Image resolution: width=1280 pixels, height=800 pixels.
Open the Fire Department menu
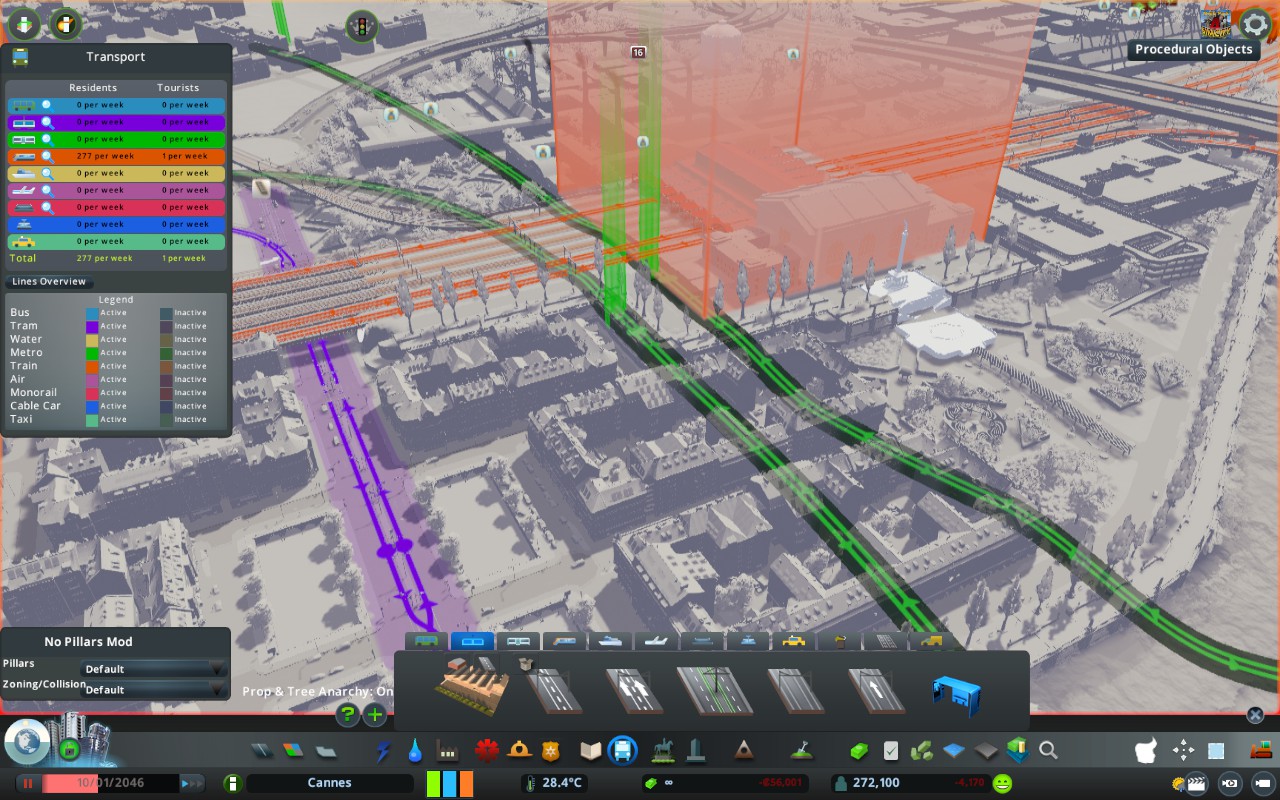pyautogui.click(x=520, y=750)
